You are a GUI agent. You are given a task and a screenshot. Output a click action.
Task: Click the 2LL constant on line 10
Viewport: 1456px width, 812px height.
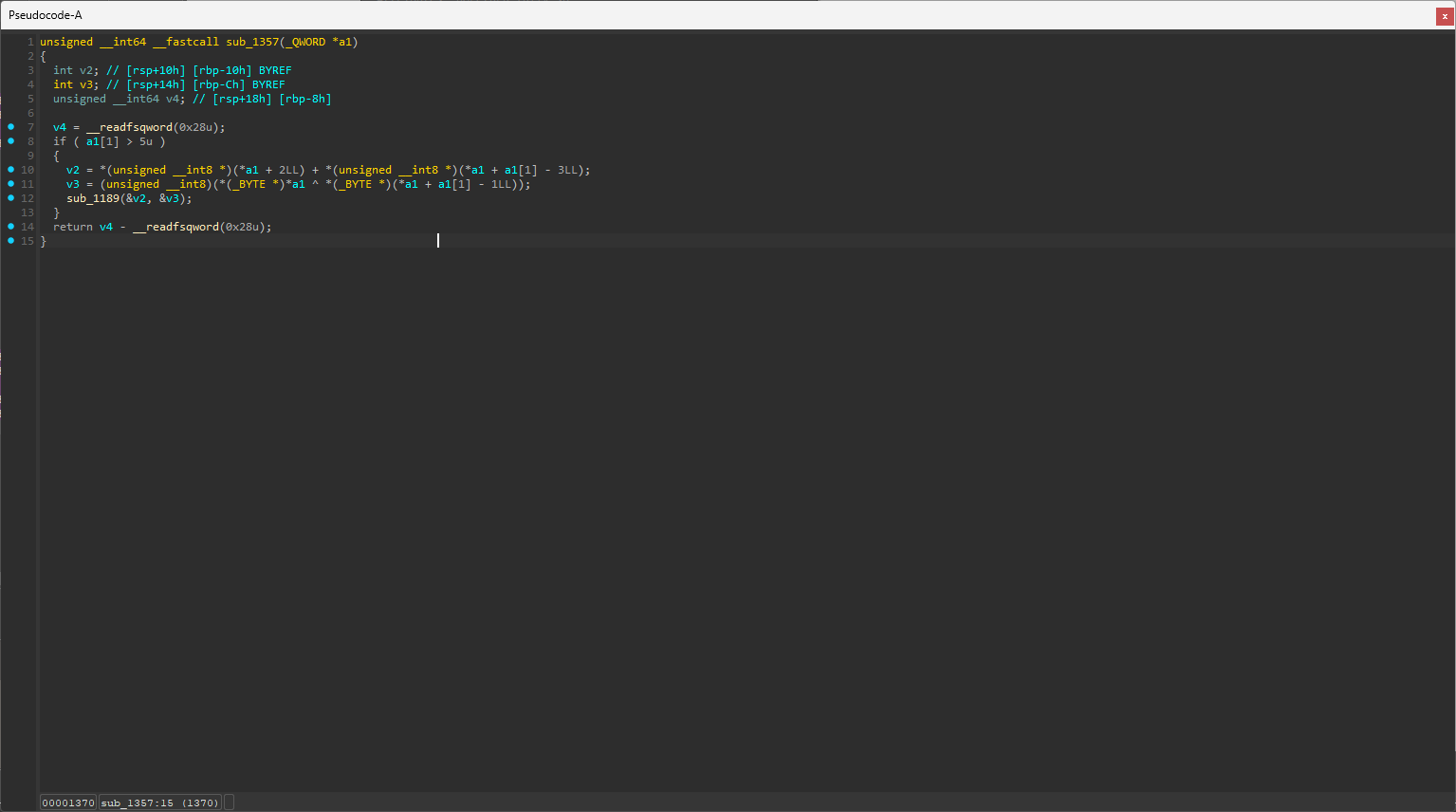click(x=288, y=170)
